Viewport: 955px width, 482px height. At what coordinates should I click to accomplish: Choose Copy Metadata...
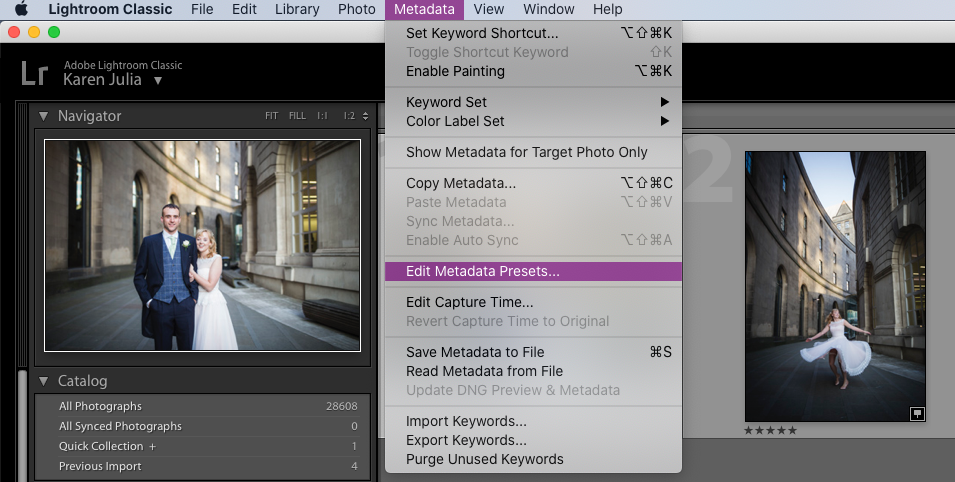pos(533,183)
